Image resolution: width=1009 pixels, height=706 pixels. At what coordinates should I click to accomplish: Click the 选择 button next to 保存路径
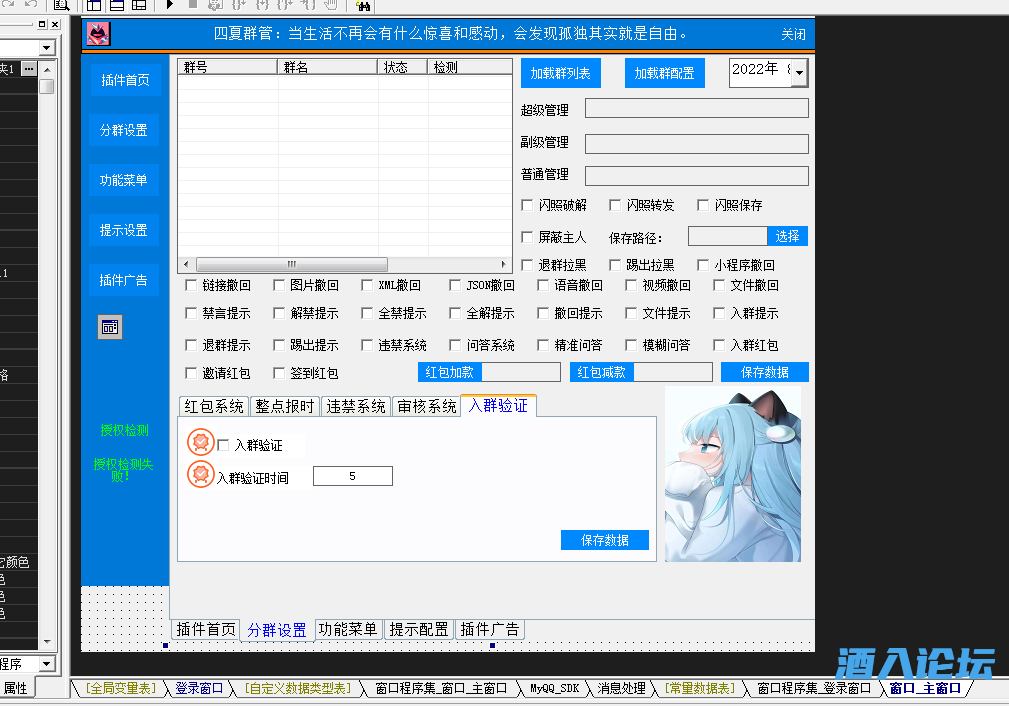[786, 236]
